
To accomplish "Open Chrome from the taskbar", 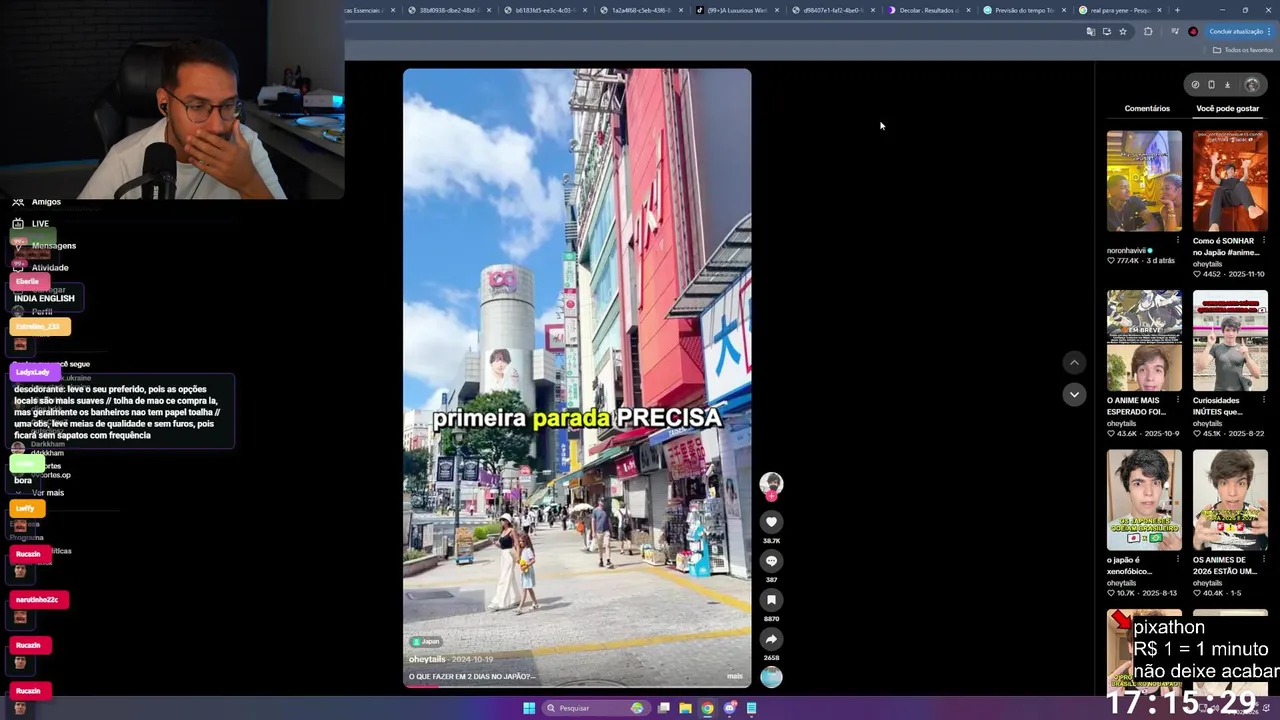I will click(x=707, y=708).
